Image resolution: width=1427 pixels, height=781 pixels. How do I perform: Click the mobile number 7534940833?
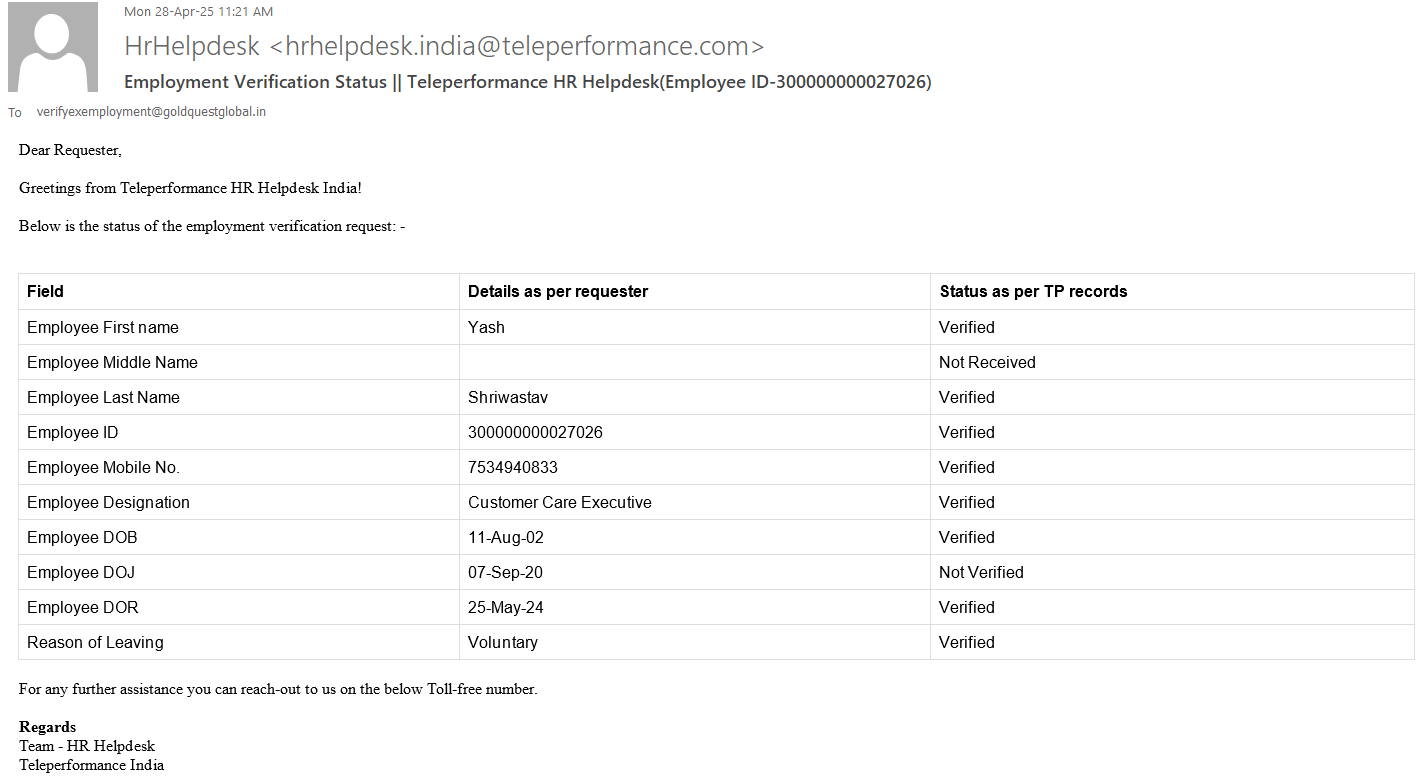click(513, 467)
